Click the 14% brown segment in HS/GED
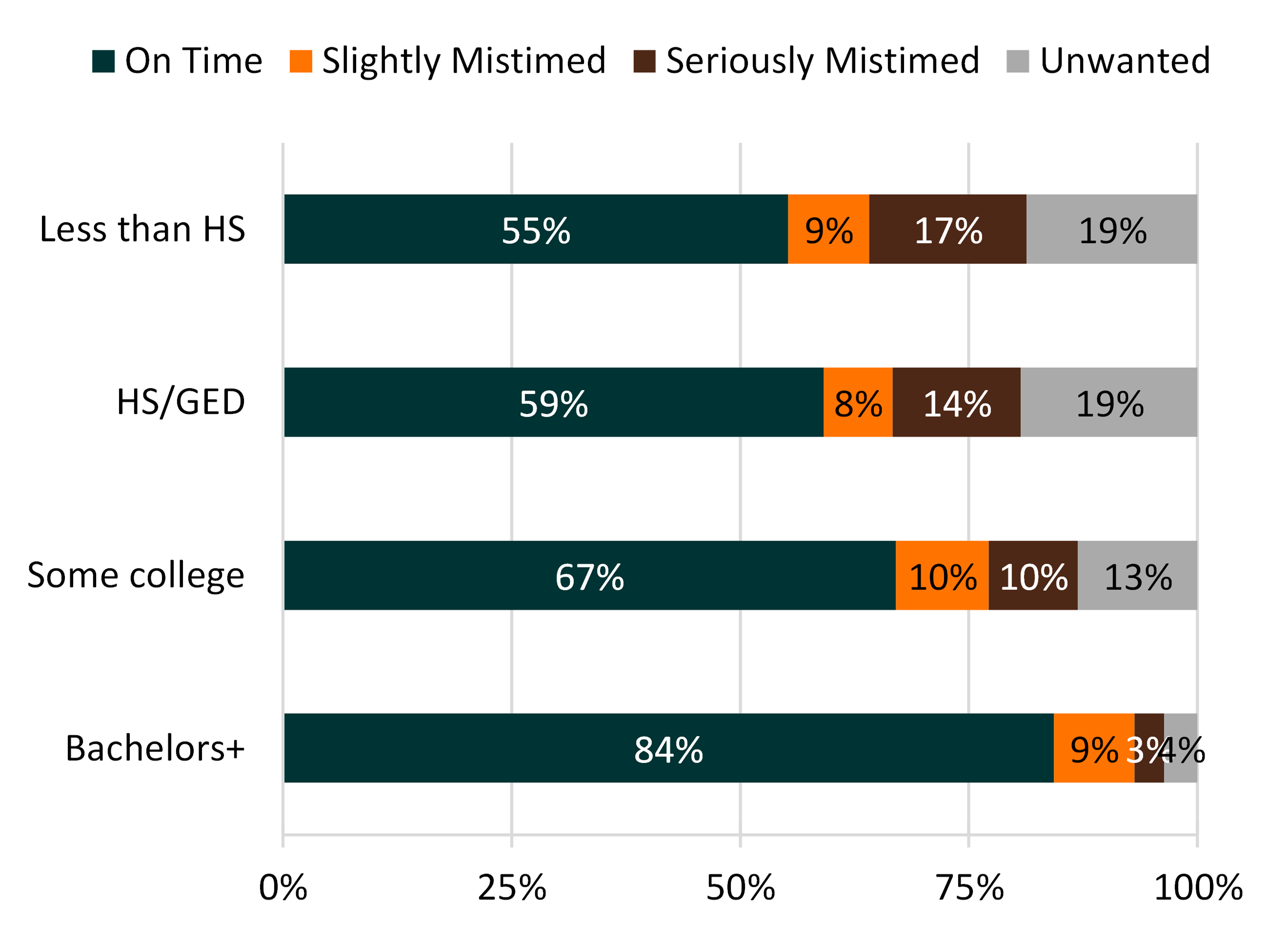This screenshot has width=1288, height=937. coord(956,402)
